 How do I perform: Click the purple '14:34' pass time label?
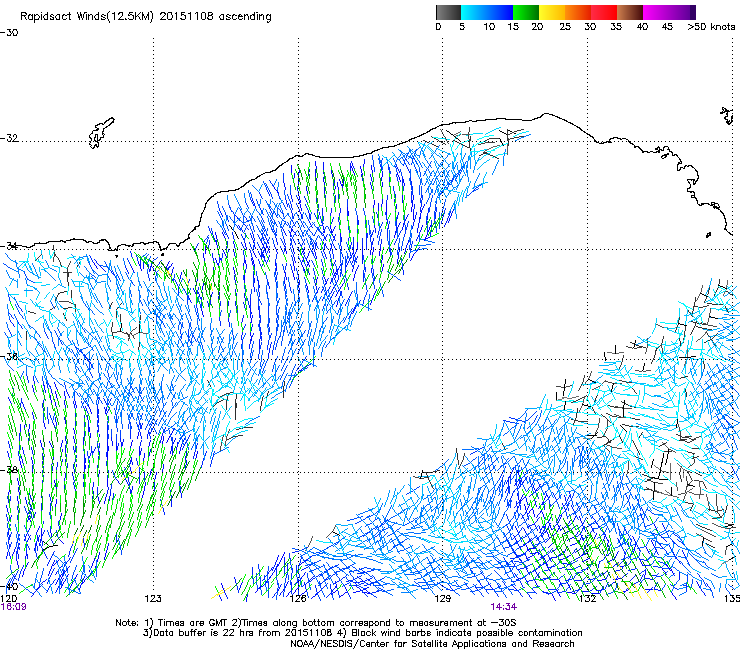click(504, 607)
